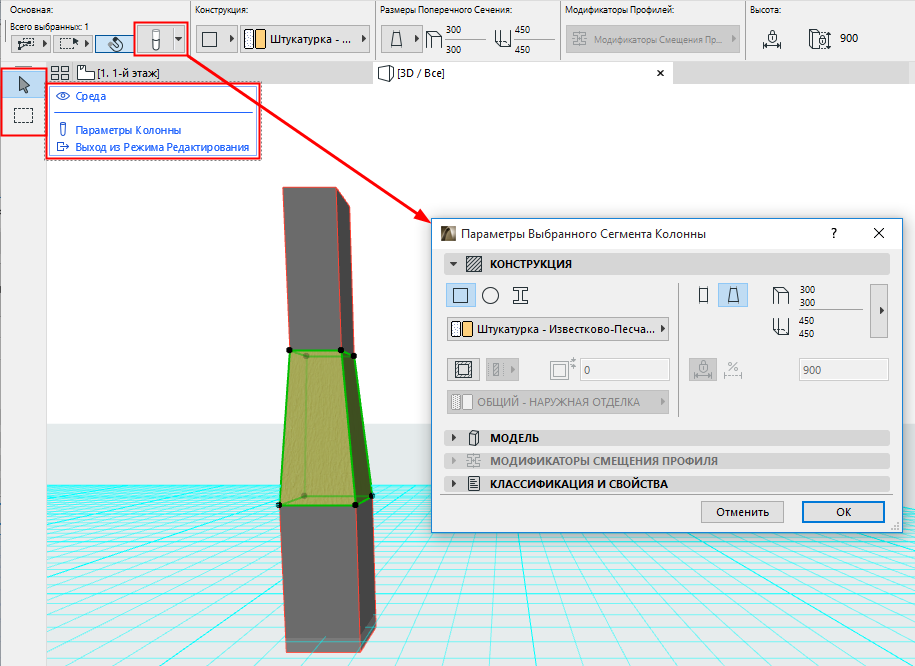
Task: Open rectangular structure type flyout in Info Box
Action: (x=216, y=40)
